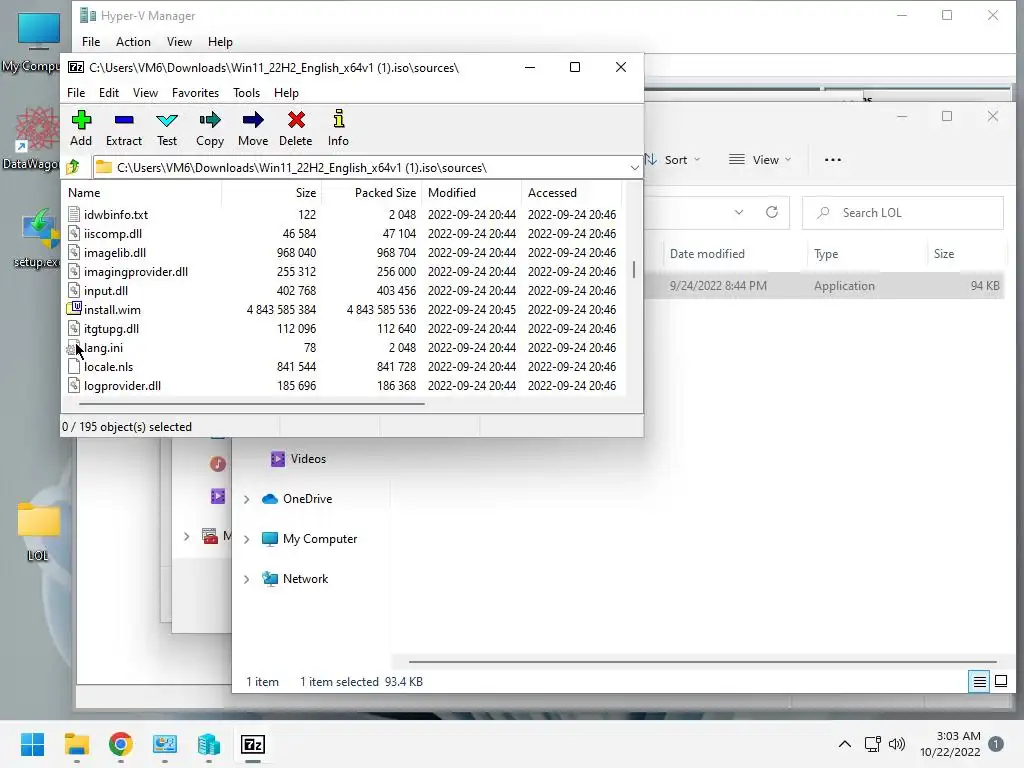Expand the My Computer tree node

pyautogui.click(x=247, y=539)
